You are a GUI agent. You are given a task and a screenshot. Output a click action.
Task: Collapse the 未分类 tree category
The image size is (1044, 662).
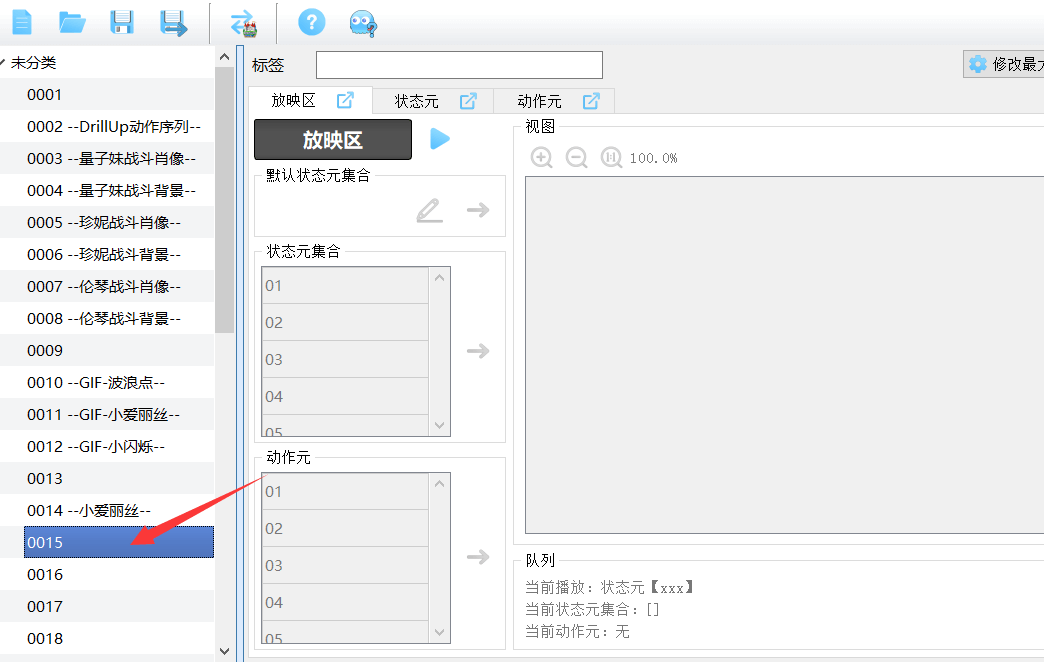4,63
